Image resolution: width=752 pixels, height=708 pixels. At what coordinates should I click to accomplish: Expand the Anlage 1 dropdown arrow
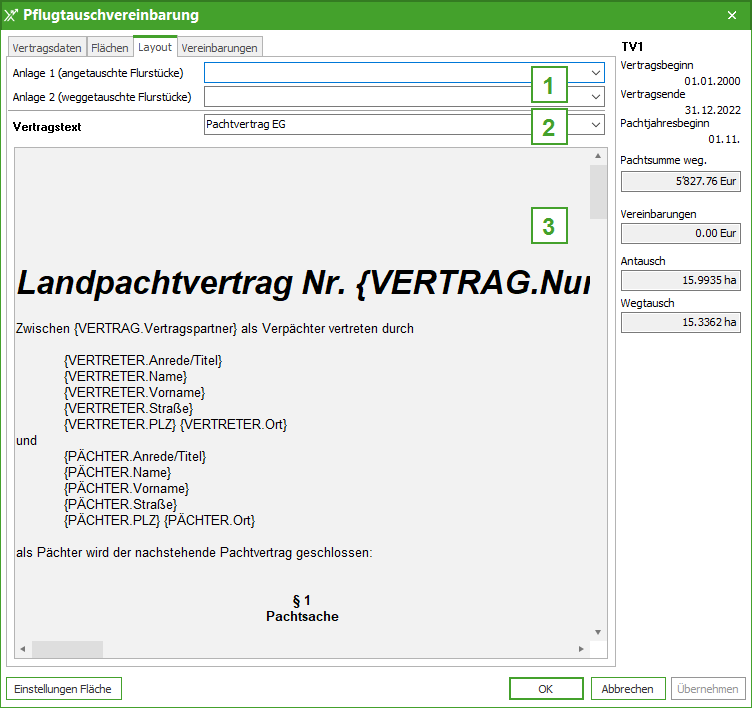point(595,73)
